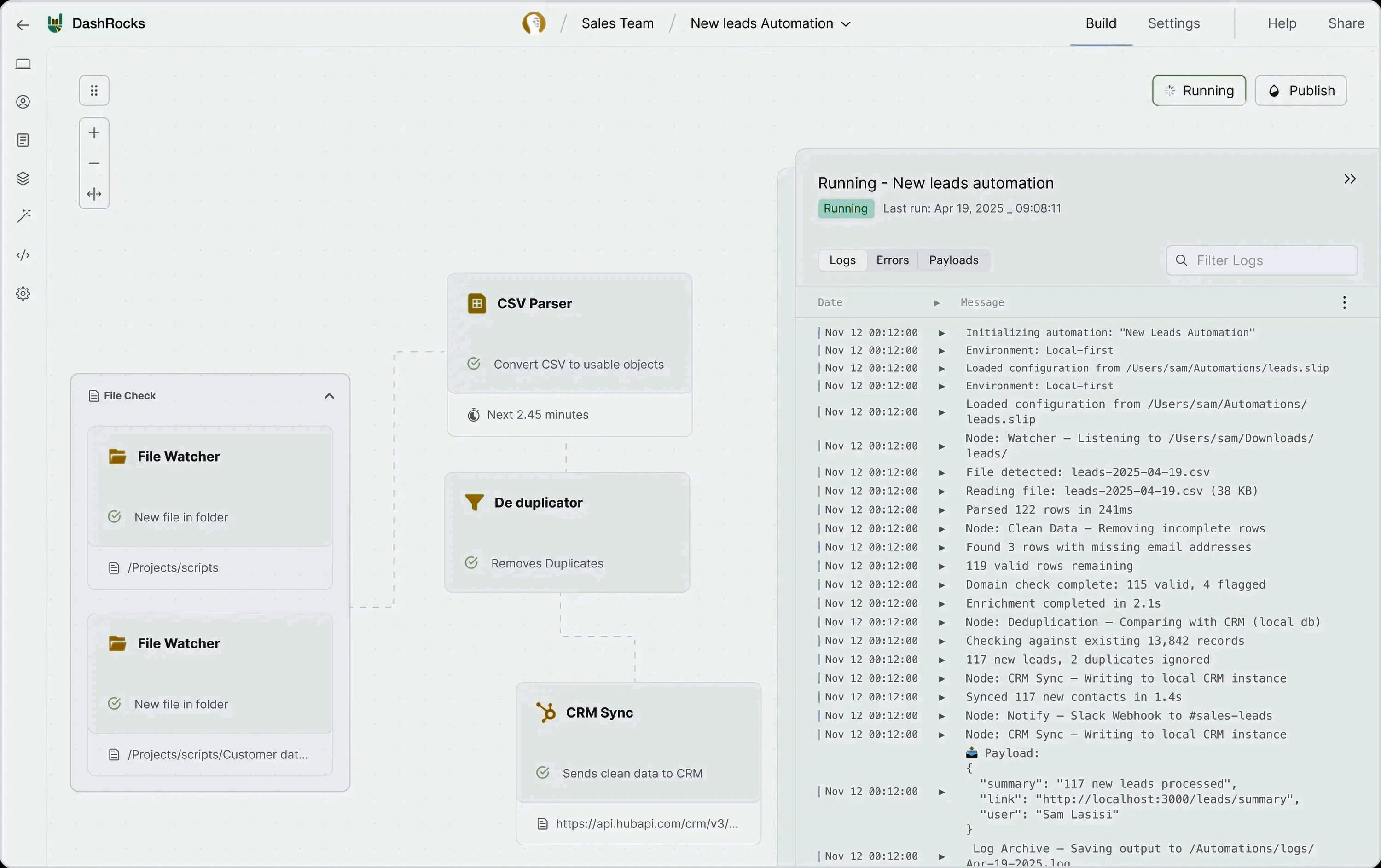Open the New leads Automation dropdown
The width and height of the screenshot is (1381, 868).
pos(770,23)
